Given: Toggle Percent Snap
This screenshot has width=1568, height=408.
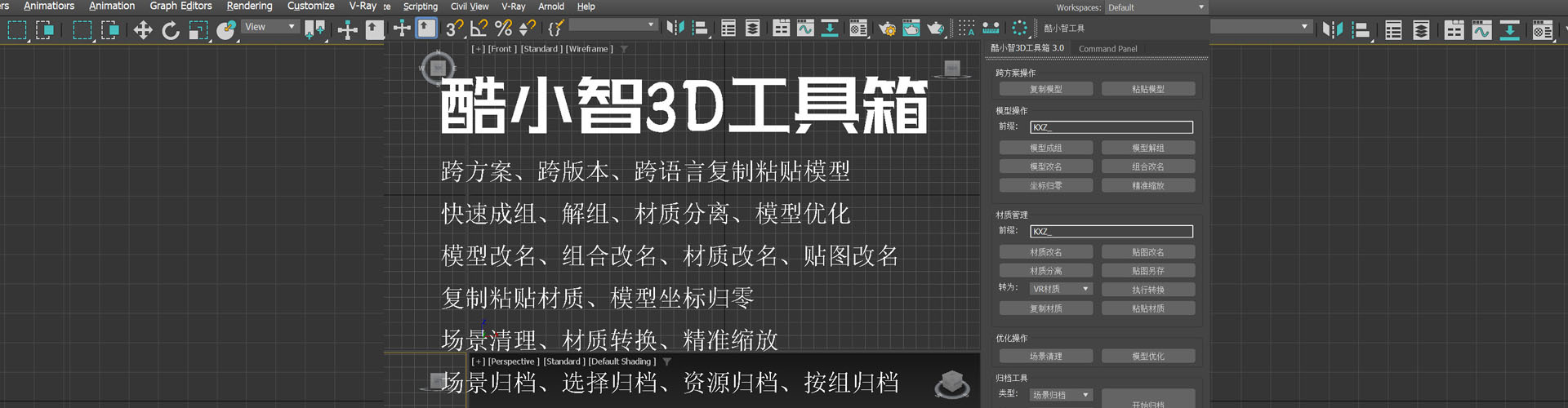Looking at the screenshot, I should (x=503, y=29).
